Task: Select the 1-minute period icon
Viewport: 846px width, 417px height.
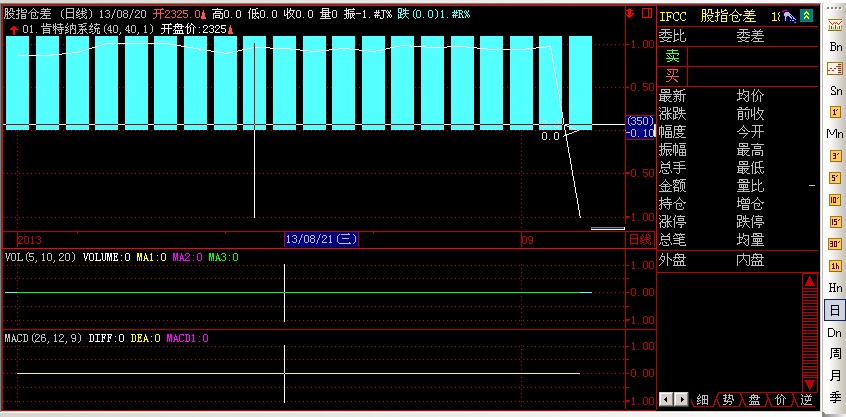Action: tap(834, 112)
